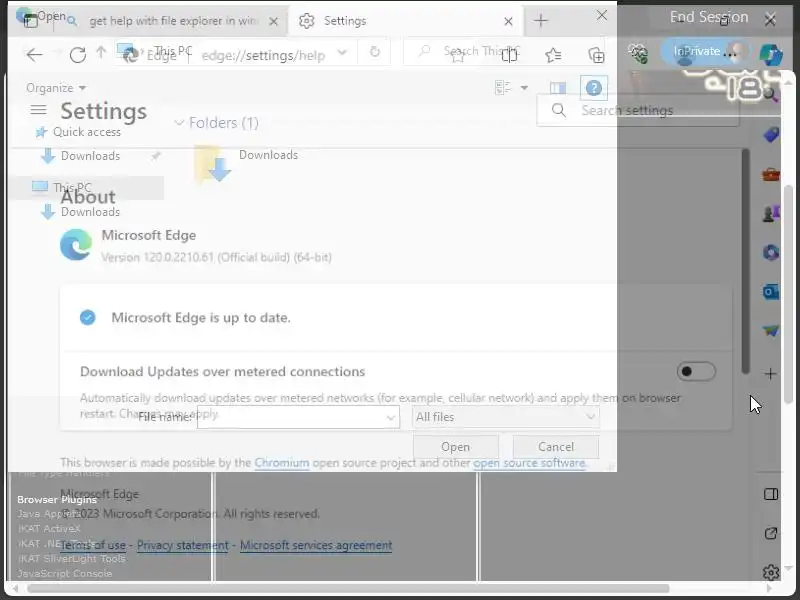The height and width of the screenshot is (600, 800).
Task: Click the horizontal scrollbar at the bottom
Action: tap(348, 589)
